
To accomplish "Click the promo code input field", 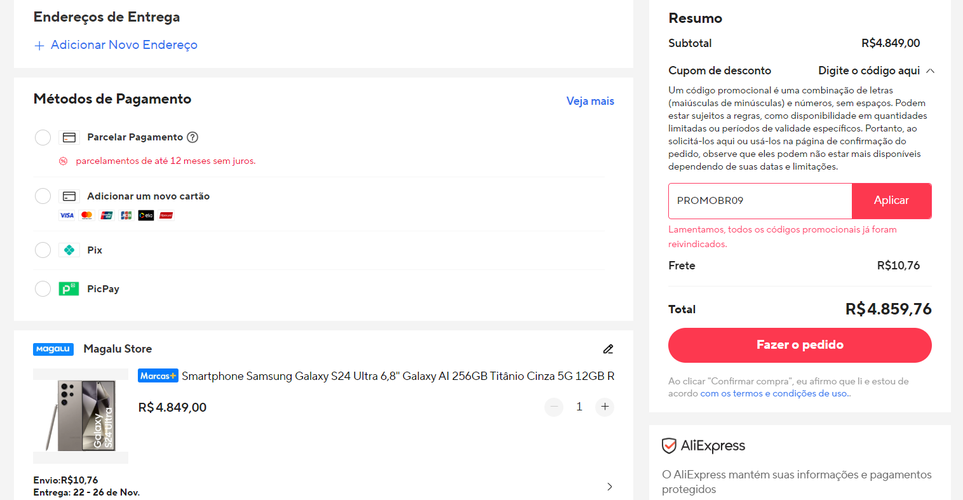I will click(x=760, y=201).
